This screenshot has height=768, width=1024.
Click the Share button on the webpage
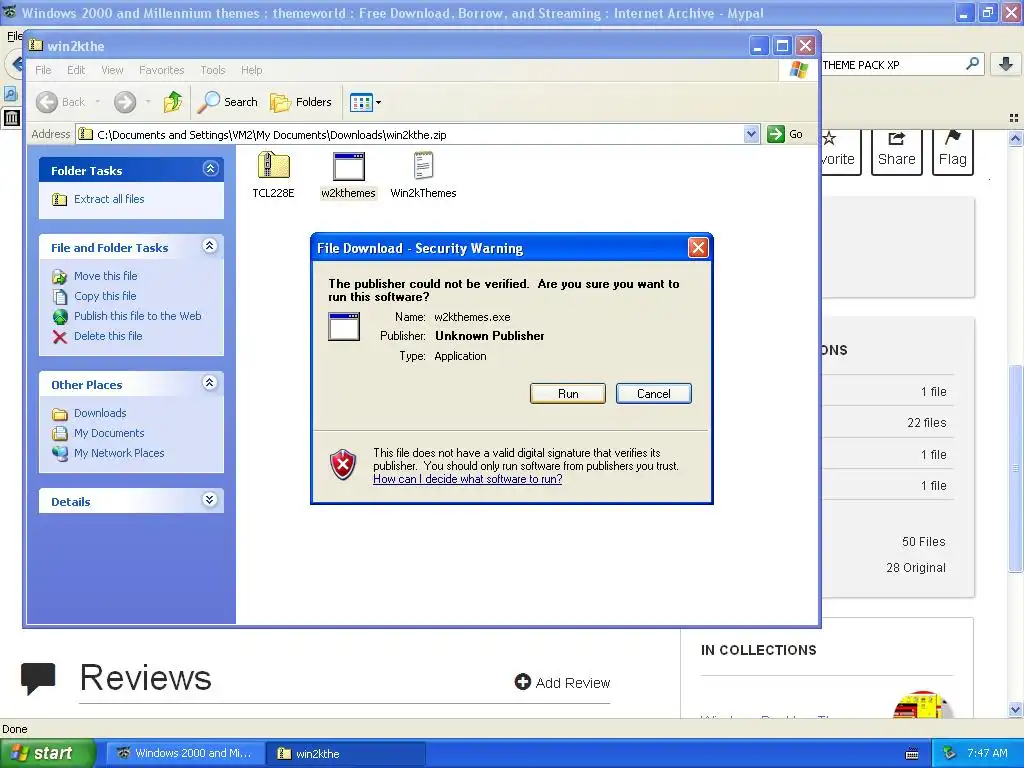897,151
